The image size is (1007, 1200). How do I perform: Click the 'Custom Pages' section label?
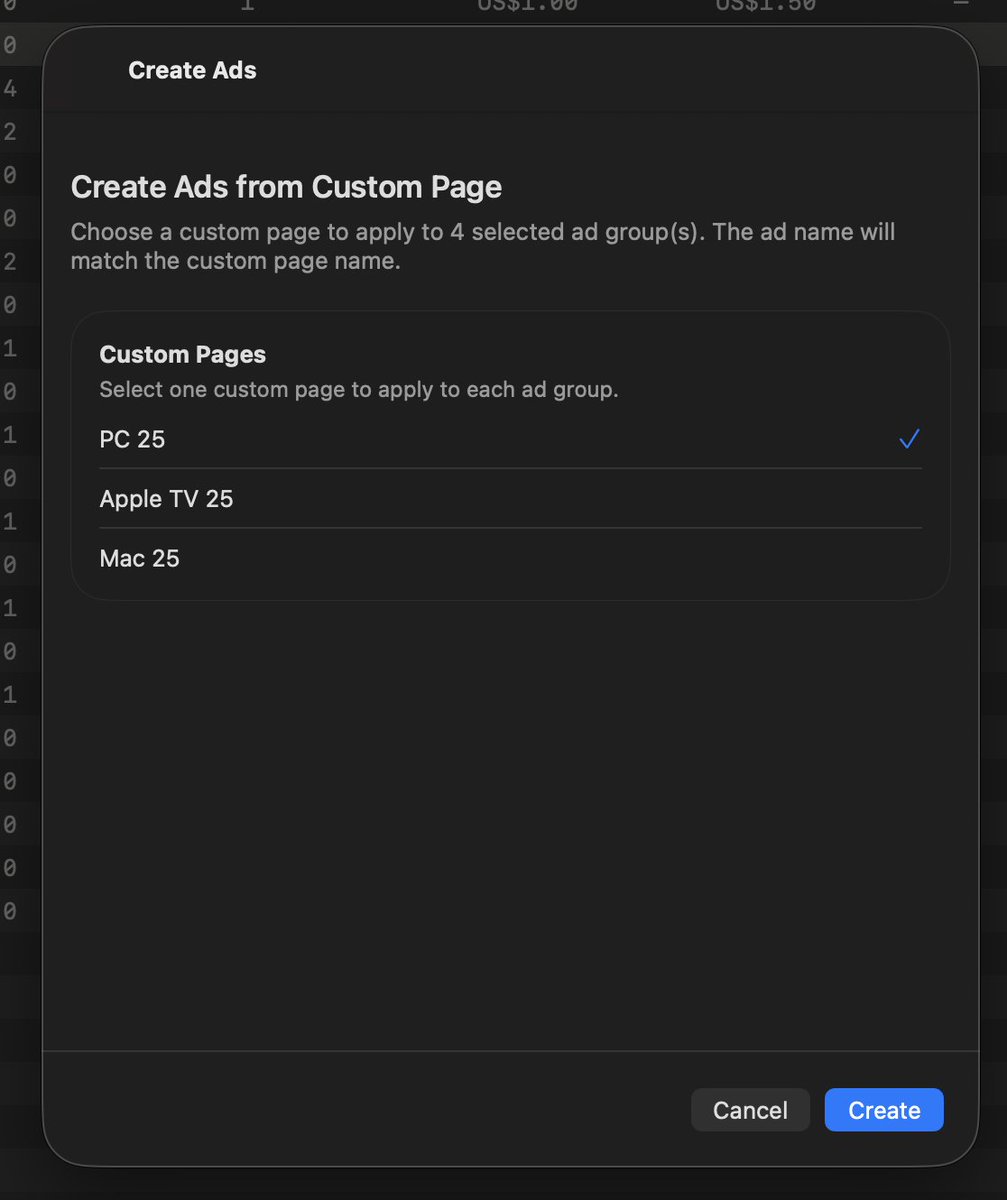click(x=183, y=354)
